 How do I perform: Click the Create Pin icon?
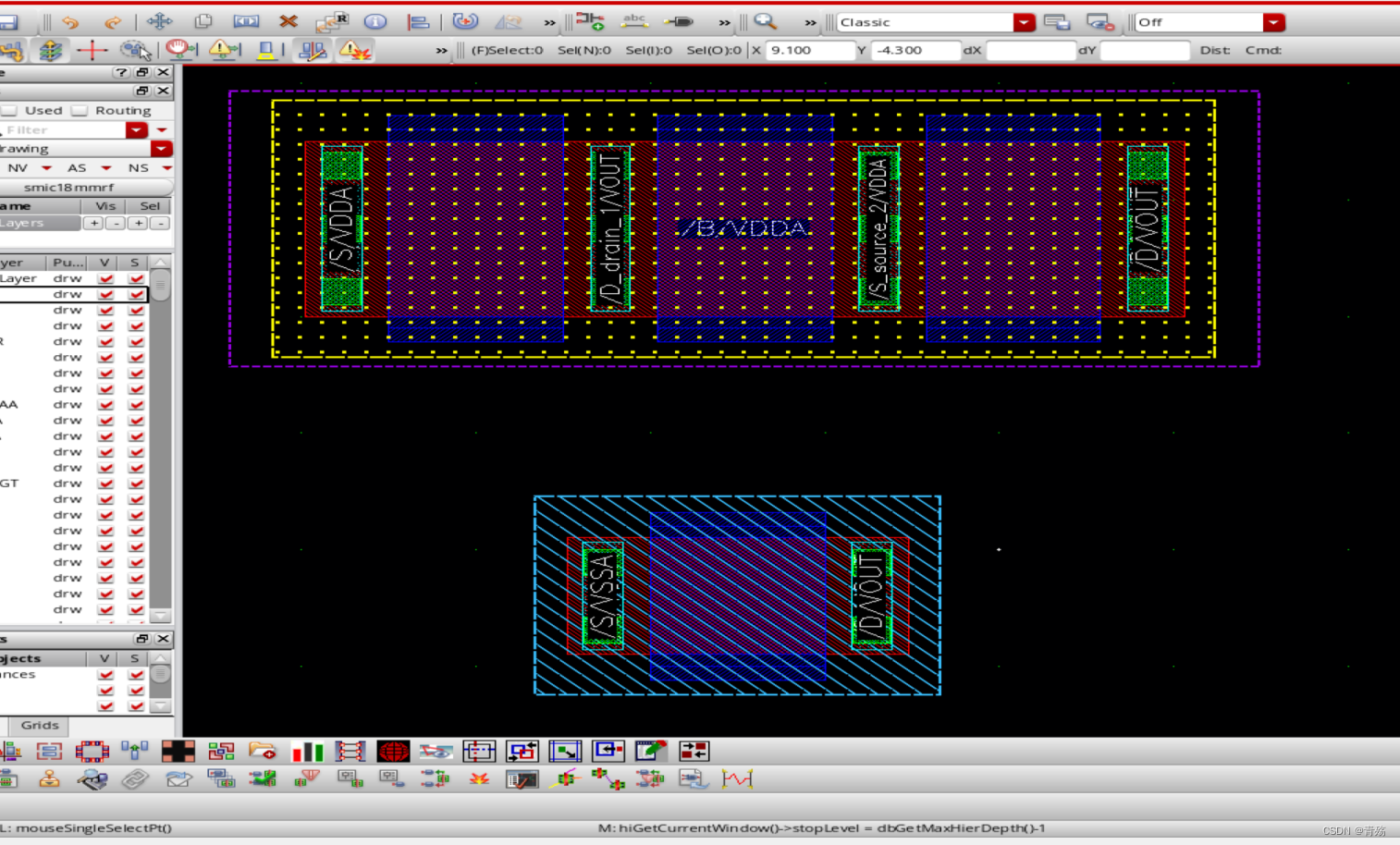[679, 21]
